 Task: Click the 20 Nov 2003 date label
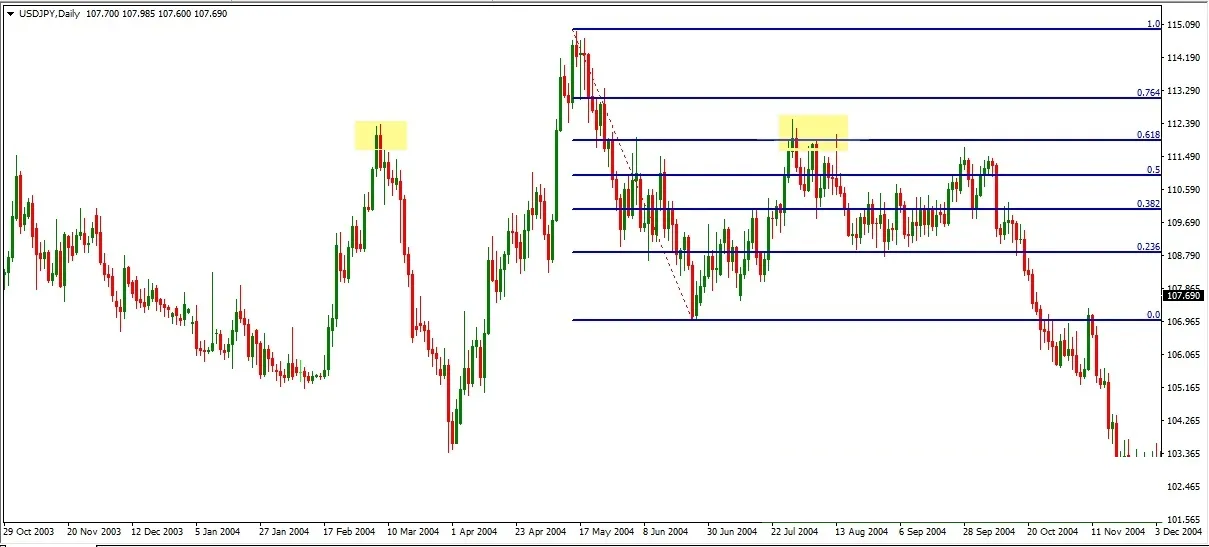[94, 532]
